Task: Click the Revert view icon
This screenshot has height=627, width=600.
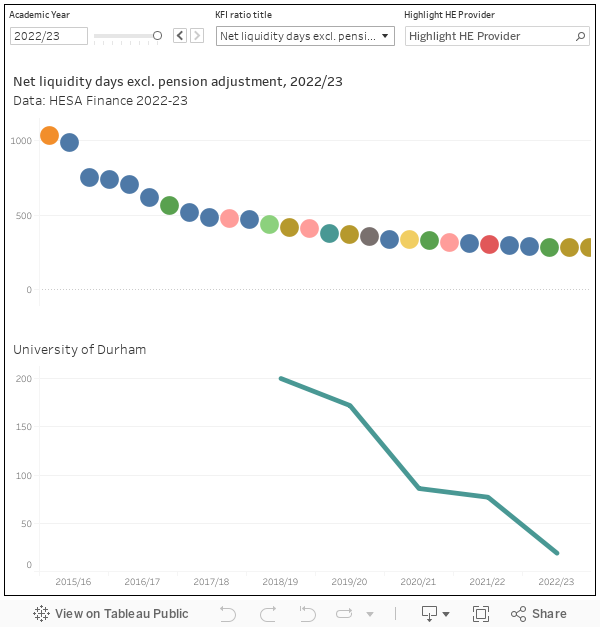Action: [307, 614]
